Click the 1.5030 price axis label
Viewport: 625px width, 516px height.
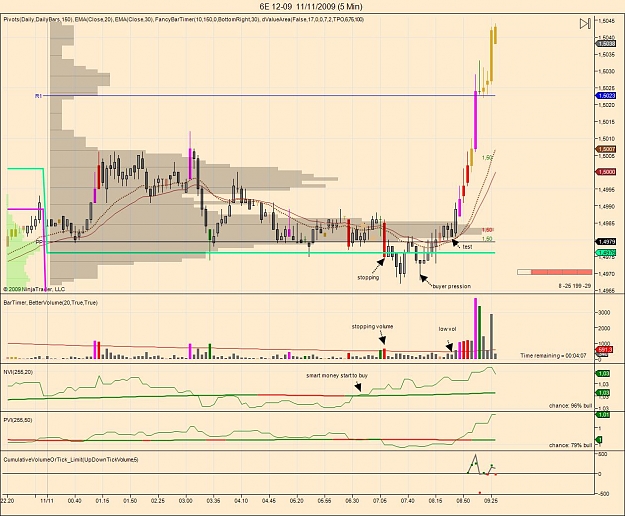coord(606,71)
